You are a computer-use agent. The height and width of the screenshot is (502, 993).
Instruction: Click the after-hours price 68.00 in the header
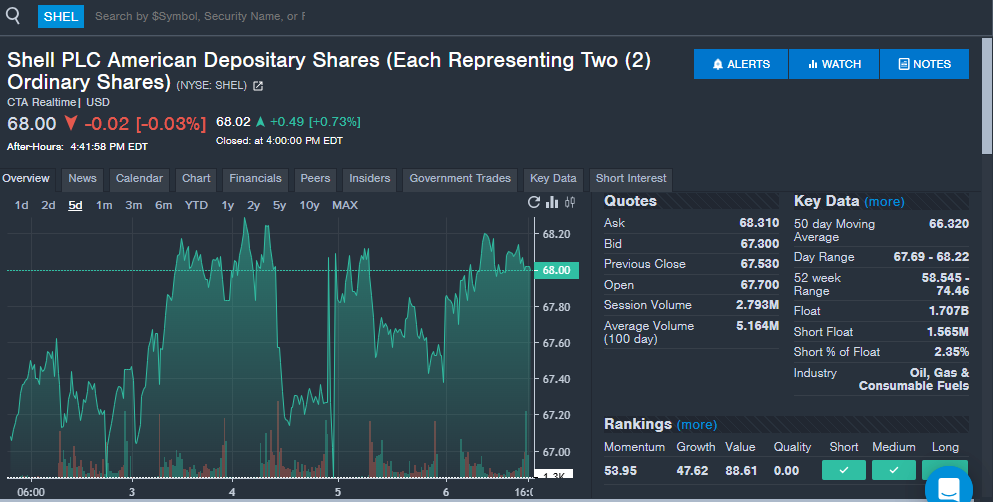(x=32, y=123)
